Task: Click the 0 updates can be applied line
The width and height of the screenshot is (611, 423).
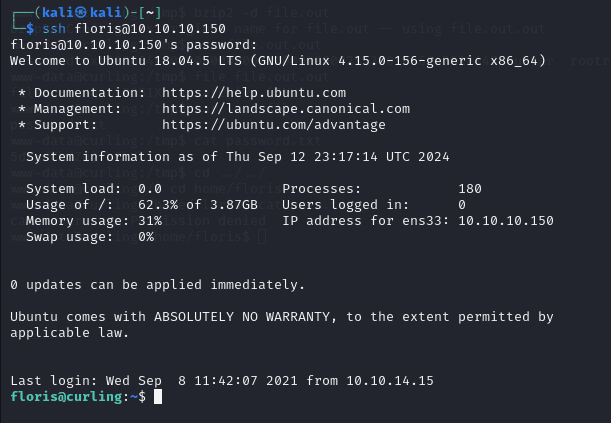Action: [157, 285]
